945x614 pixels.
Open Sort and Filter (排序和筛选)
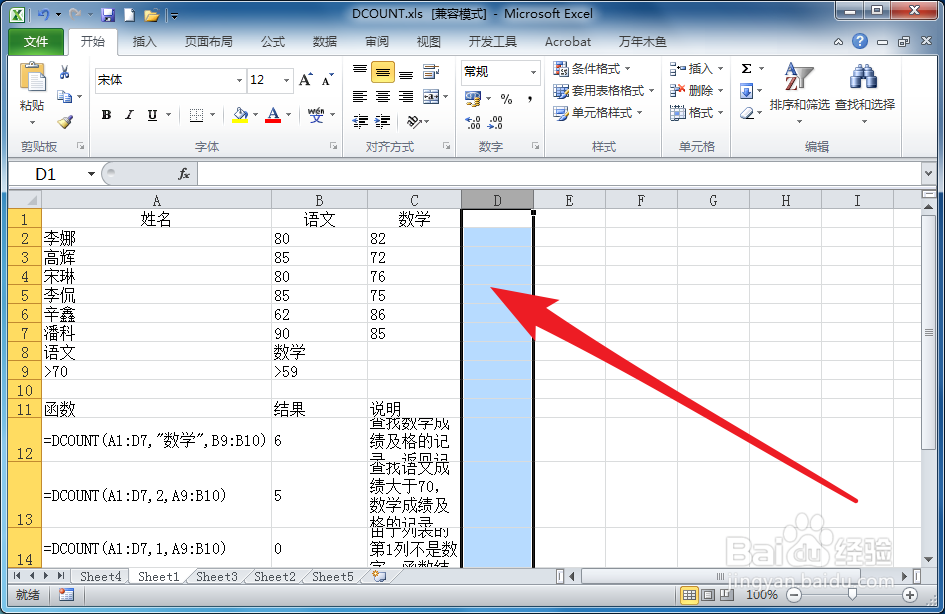coord(799,92)
